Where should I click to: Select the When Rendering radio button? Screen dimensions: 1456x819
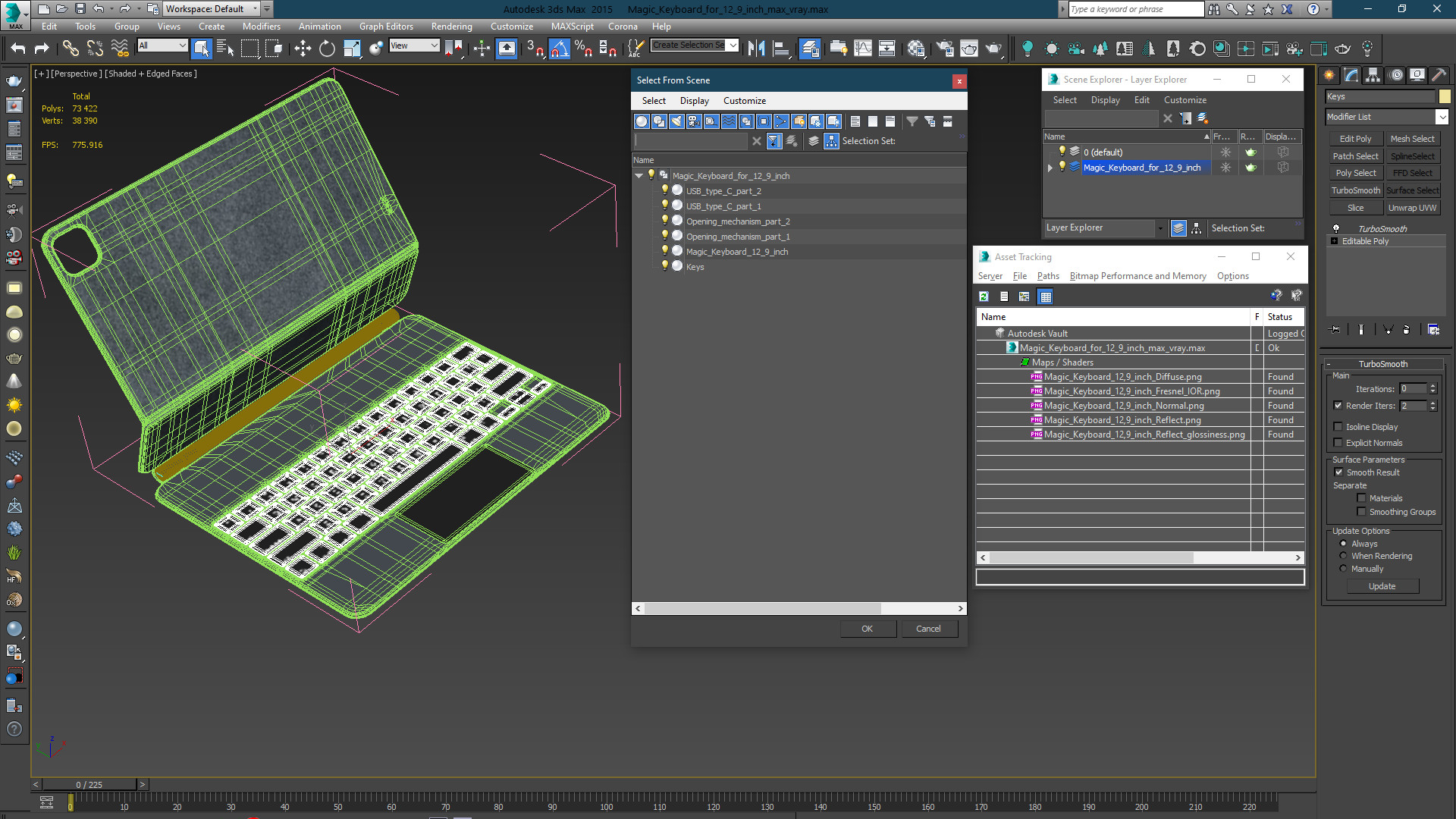(1343, 556)
